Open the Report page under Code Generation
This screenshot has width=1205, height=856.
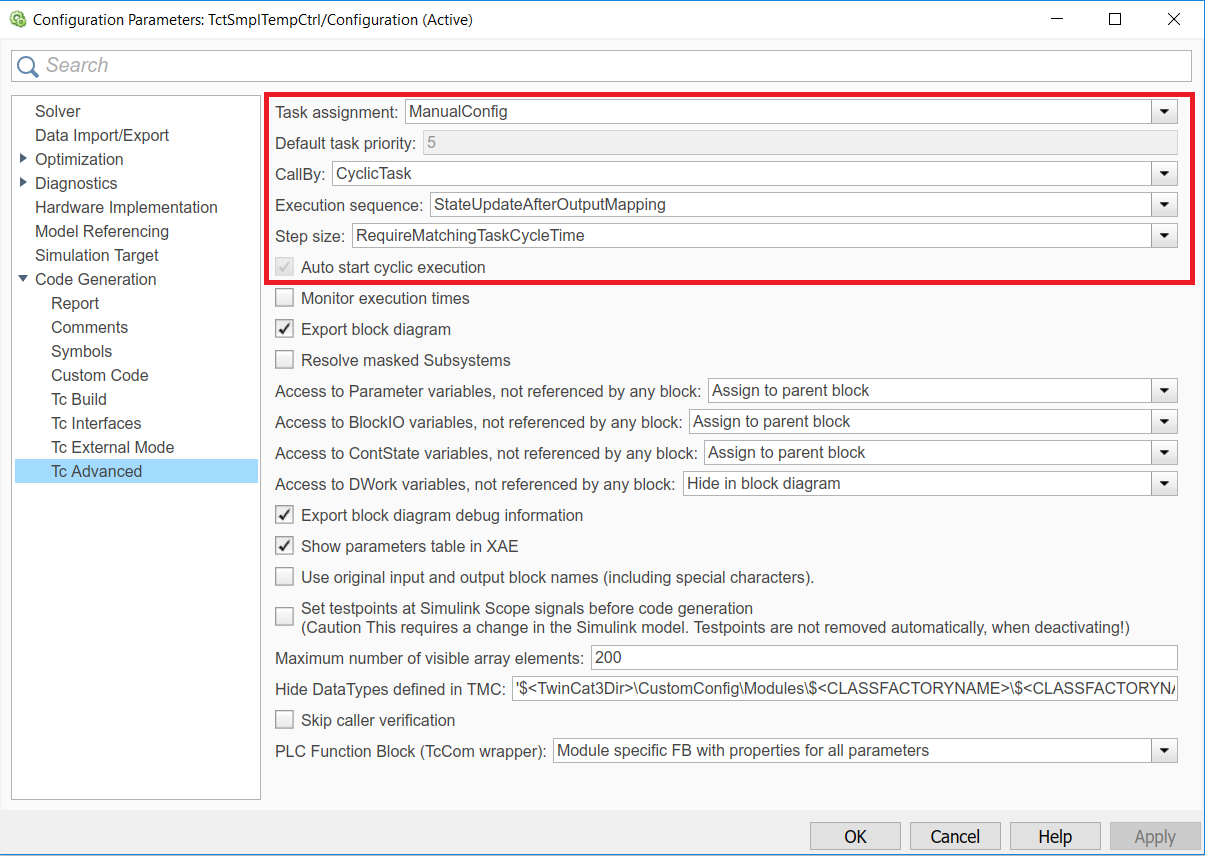(75, 303)
